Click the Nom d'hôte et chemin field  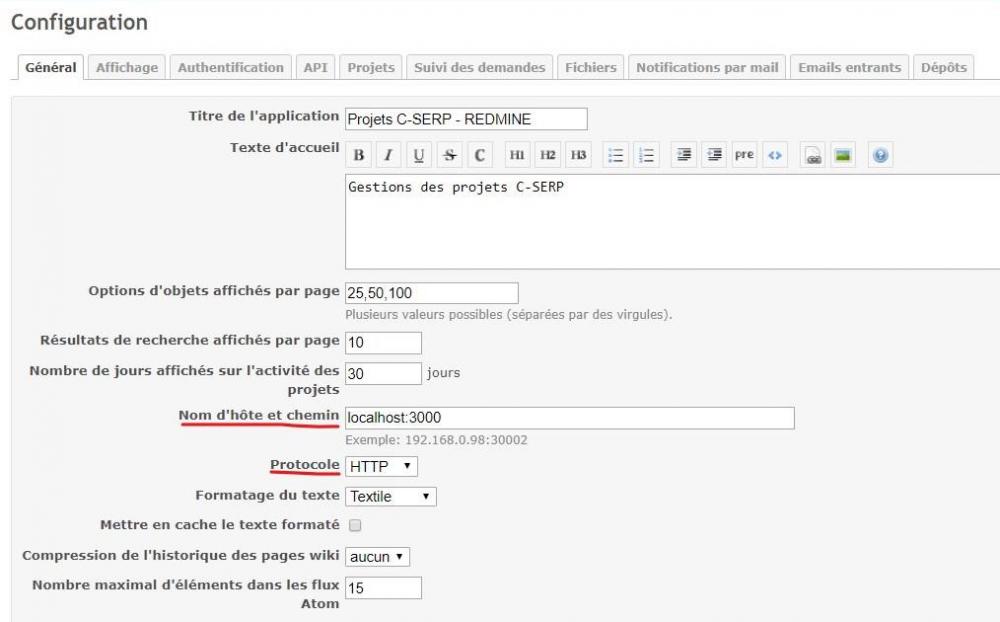569,417
